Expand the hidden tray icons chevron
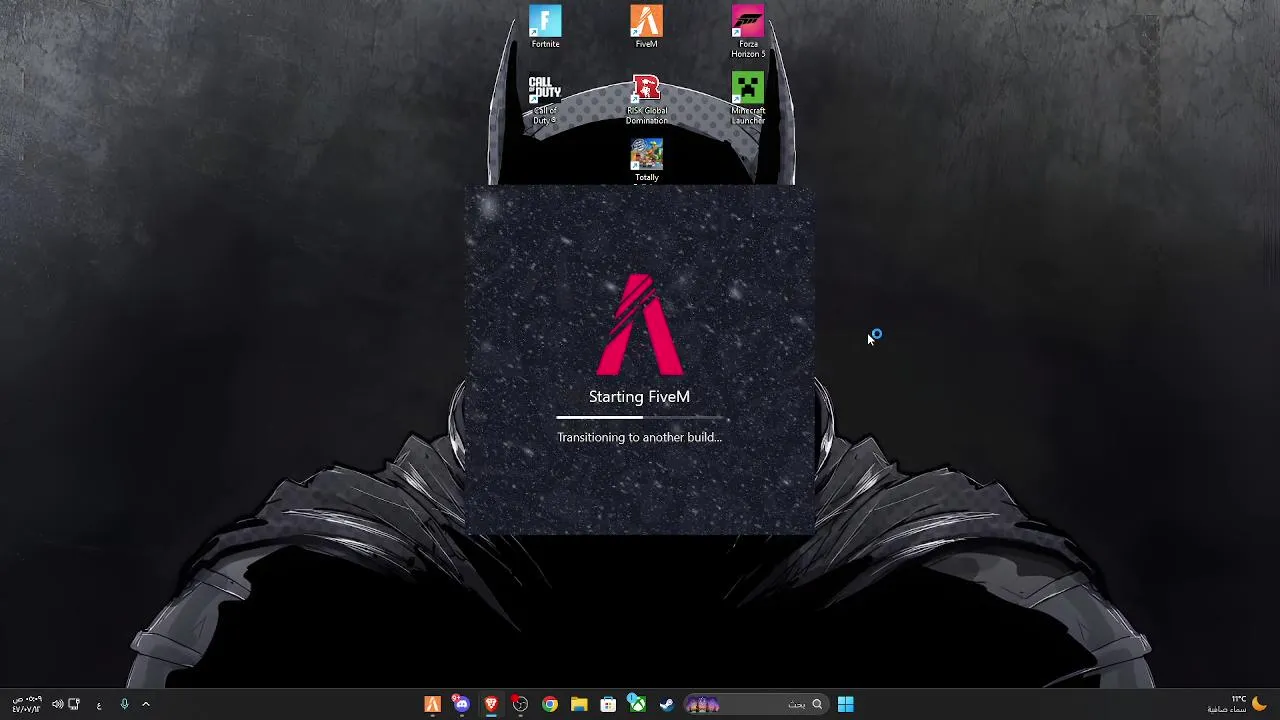This screenshot has width=1280, height=720. coord(146,704)
